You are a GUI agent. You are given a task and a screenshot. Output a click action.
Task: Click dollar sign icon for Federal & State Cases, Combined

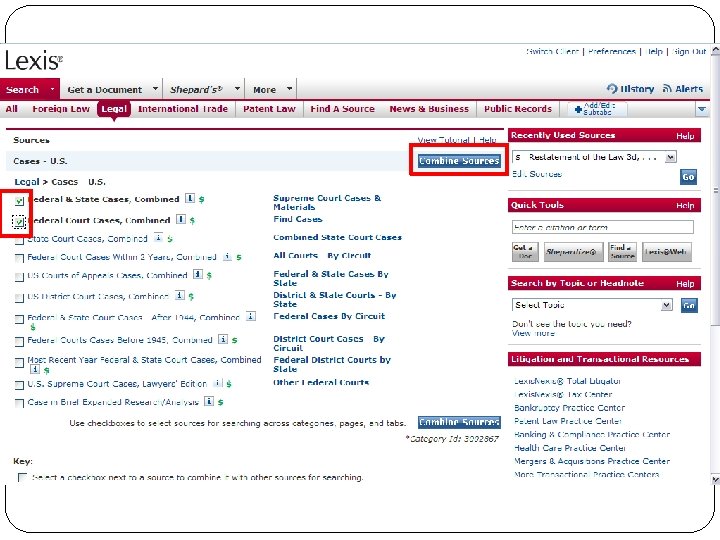pos(202,199)
